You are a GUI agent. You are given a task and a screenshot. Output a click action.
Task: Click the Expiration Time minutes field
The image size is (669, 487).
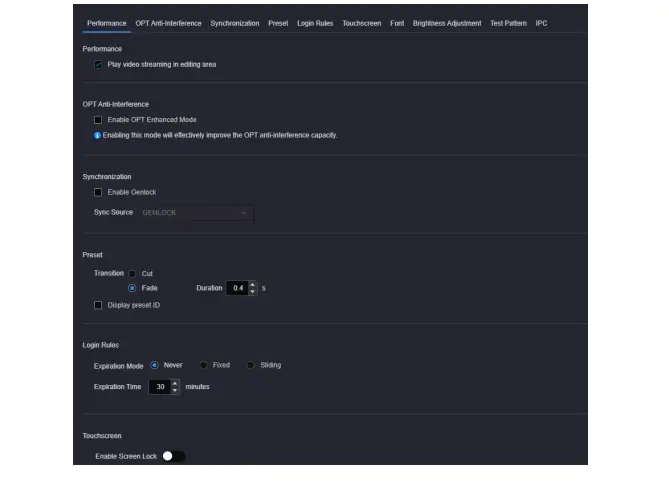pyautogui.click(x=160, y=387)
